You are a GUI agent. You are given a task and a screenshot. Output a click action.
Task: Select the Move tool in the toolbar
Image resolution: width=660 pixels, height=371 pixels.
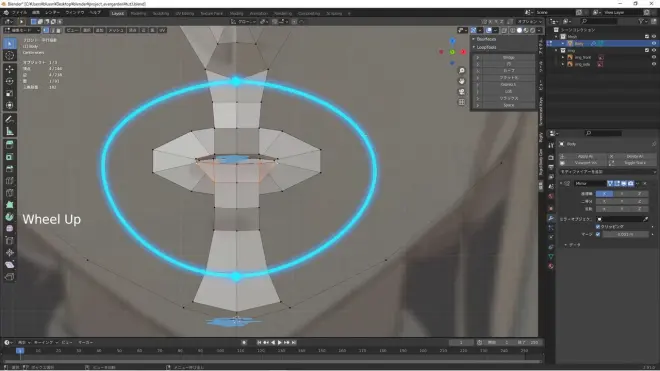10,69
